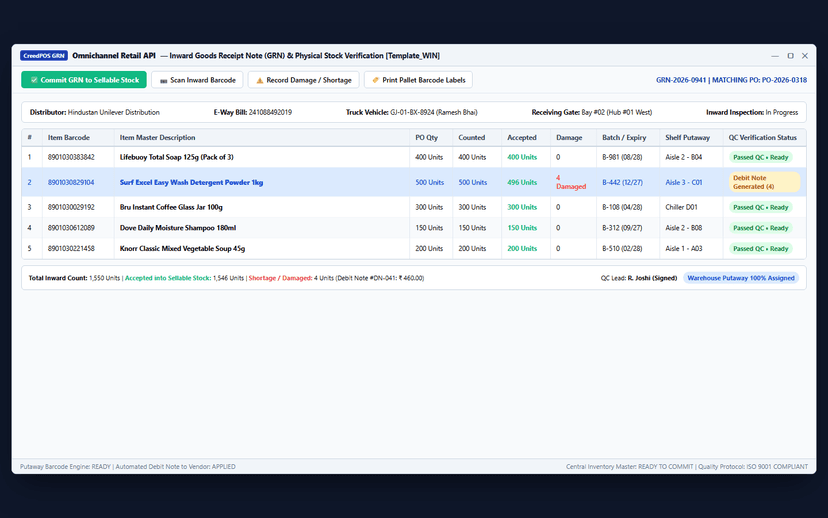Select Surf Excel Easy Wash Detergent Powder row

pos(414,182)
